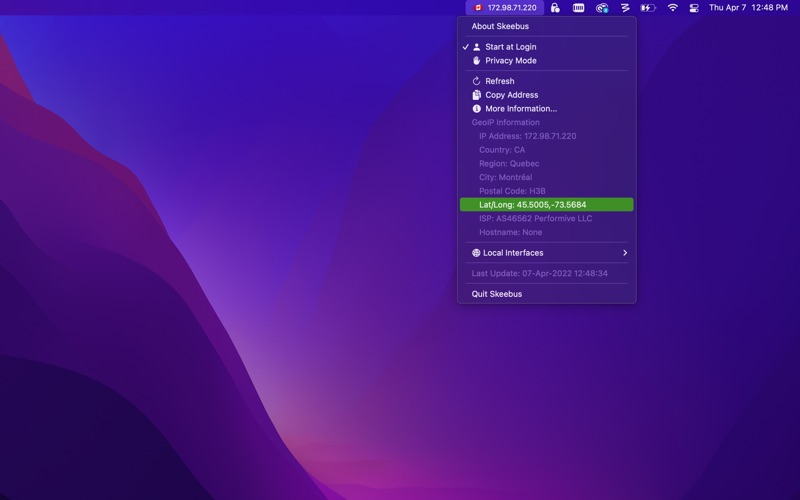Click Region: Quebec row

click(546, 163)
